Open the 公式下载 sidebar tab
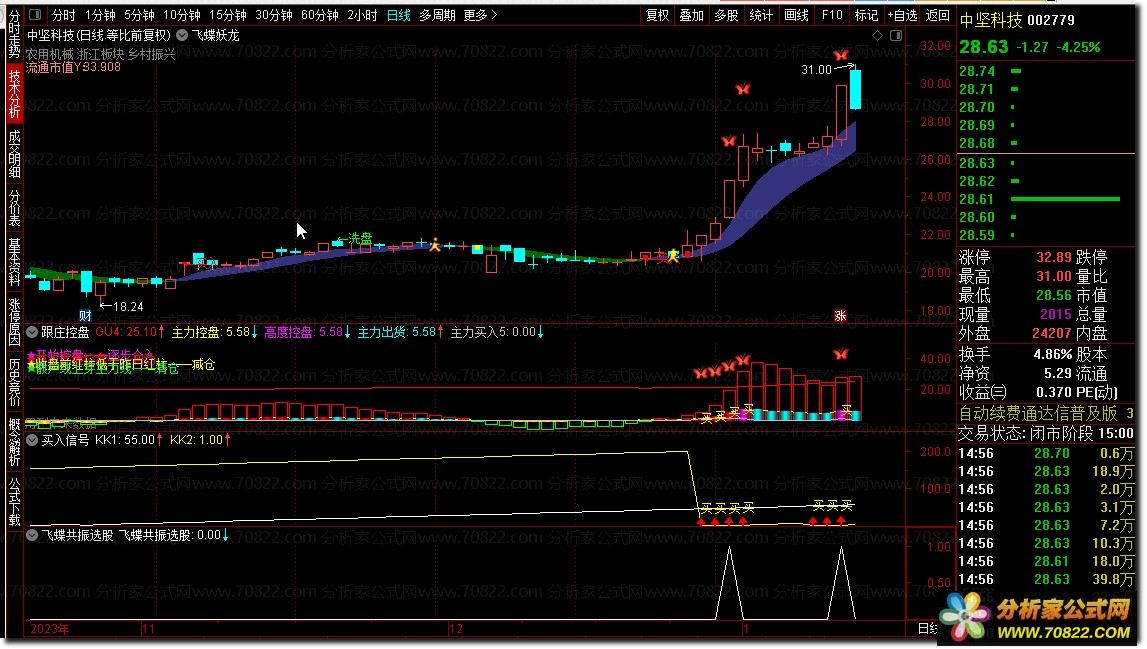The height and width of the screenshot is (649, 1147). point(14,502)
